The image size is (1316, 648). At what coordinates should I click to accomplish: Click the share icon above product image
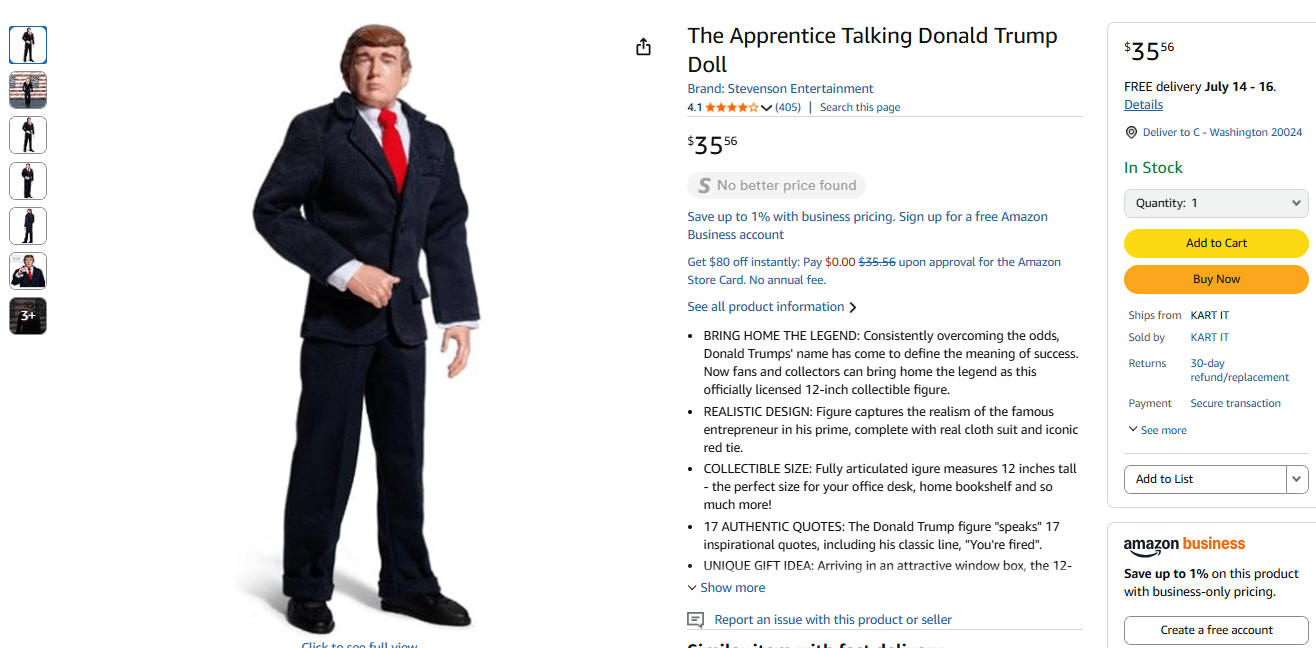[x=643, y=47]
